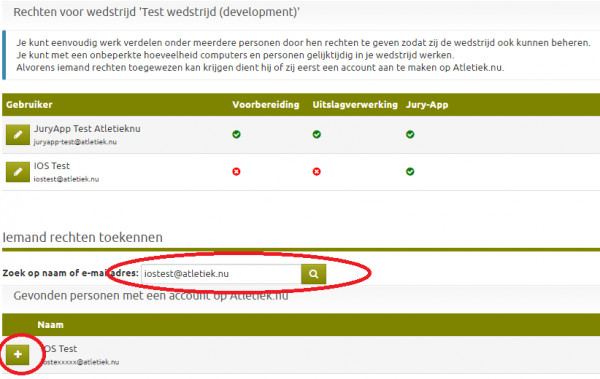Click the iostest@atletiek.nu email in user table
Screen dimensions: 600x379
click(x=66, y=179)
